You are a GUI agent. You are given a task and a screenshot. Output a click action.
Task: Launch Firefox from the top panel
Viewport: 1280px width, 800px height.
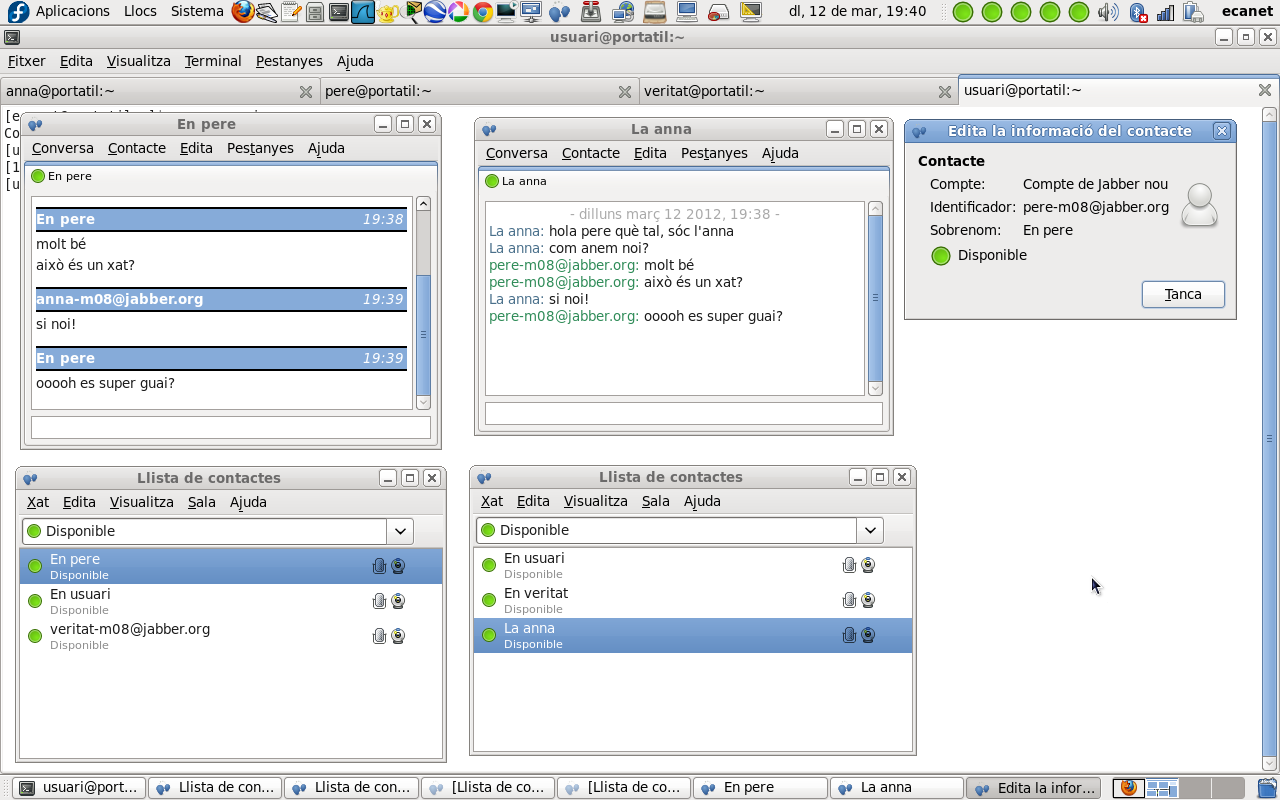point(243,12)
